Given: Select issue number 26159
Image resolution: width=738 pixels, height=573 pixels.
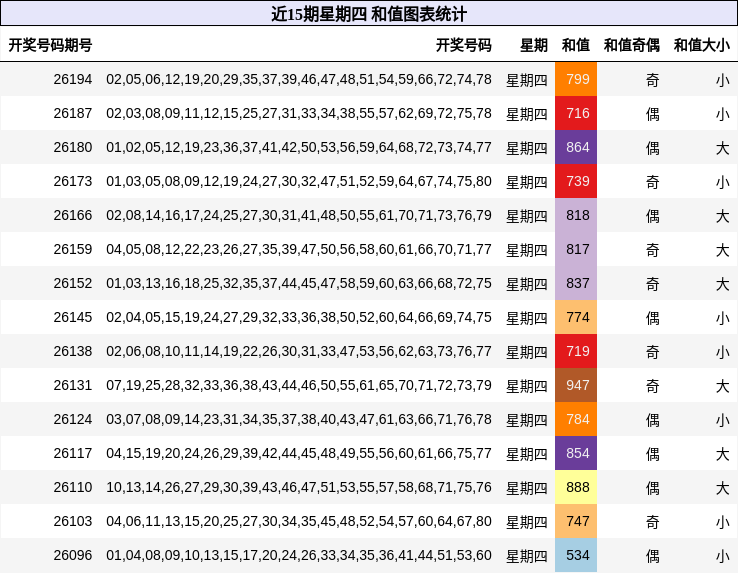Looking at the screenshot, I should tap(72, 249).
